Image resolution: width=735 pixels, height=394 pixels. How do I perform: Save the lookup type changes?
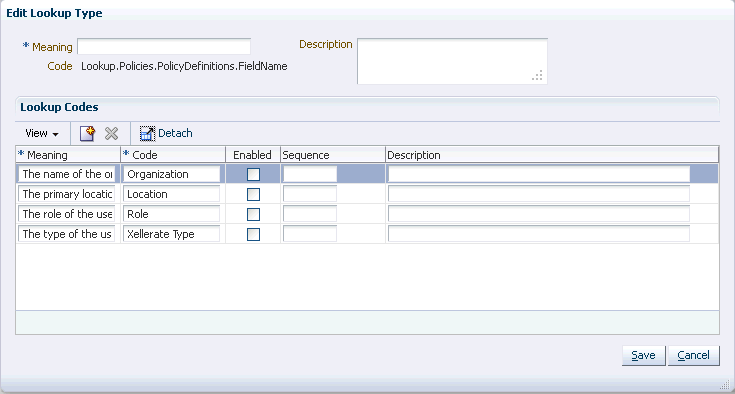pos(643,356)
